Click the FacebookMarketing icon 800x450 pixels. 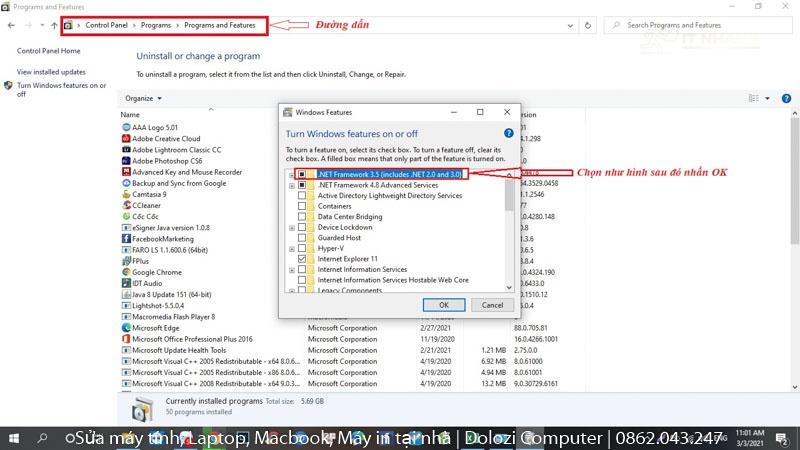pos(126,239)
